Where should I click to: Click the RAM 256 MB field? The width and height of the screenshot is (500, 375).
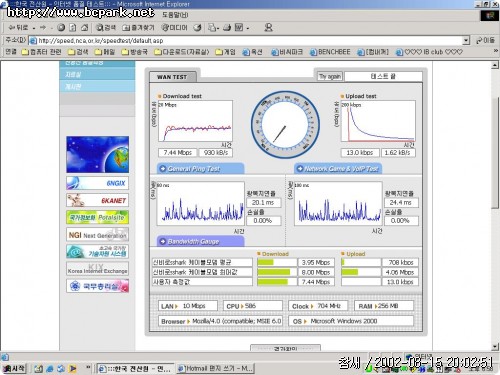click(x=384, y=306)
